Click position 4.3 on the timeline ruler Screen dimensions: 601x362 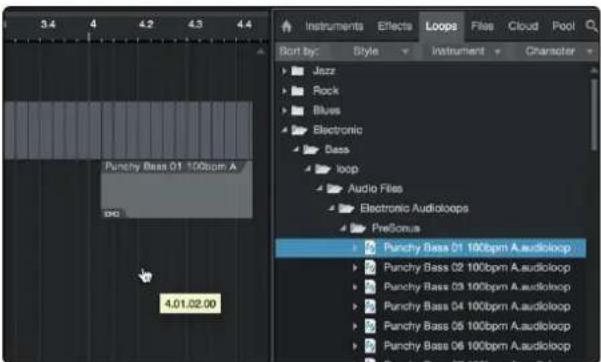click(x=195, y=24)
